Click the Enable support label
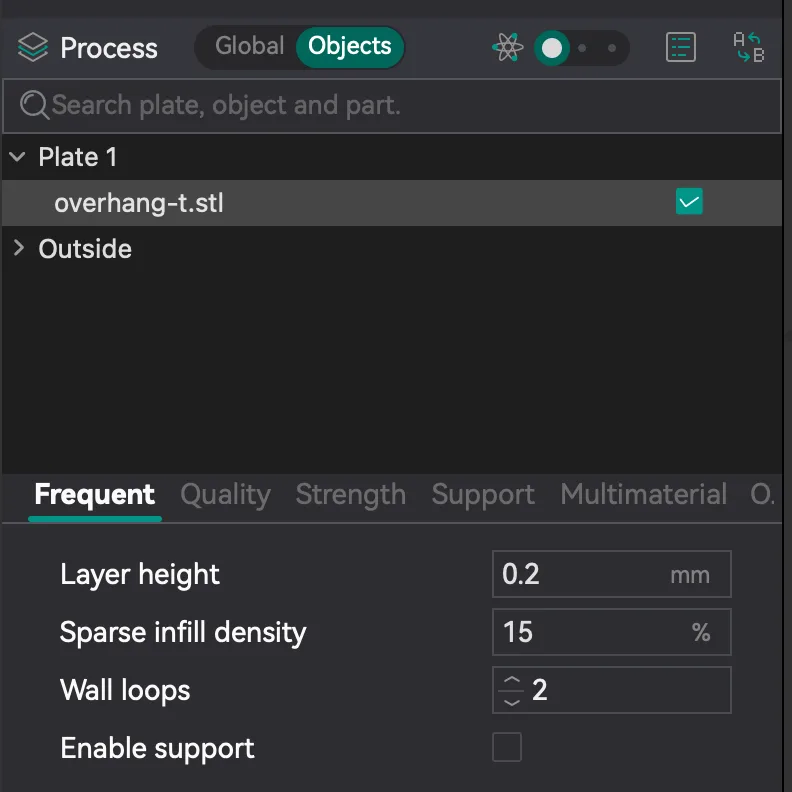Image resolution: width=792 pixels, height=792 pixels. 157,748
